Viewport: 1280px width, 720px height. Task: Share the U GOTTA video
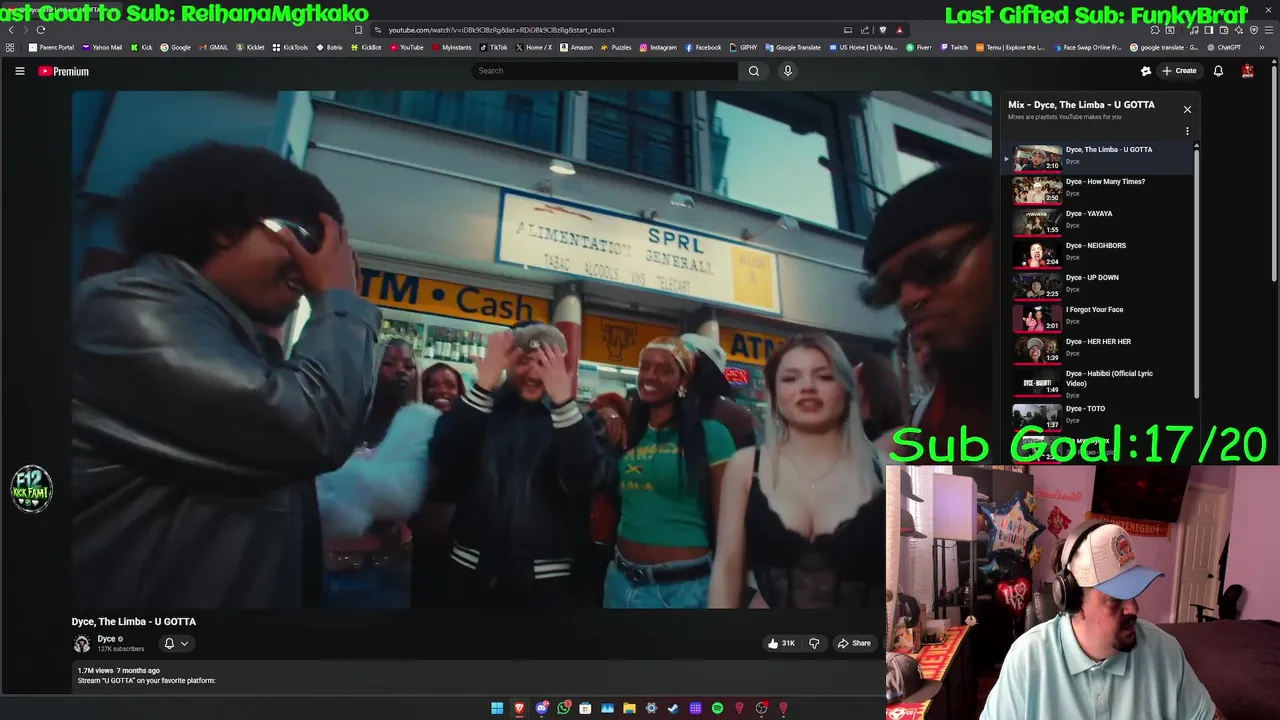coord(855,643)
